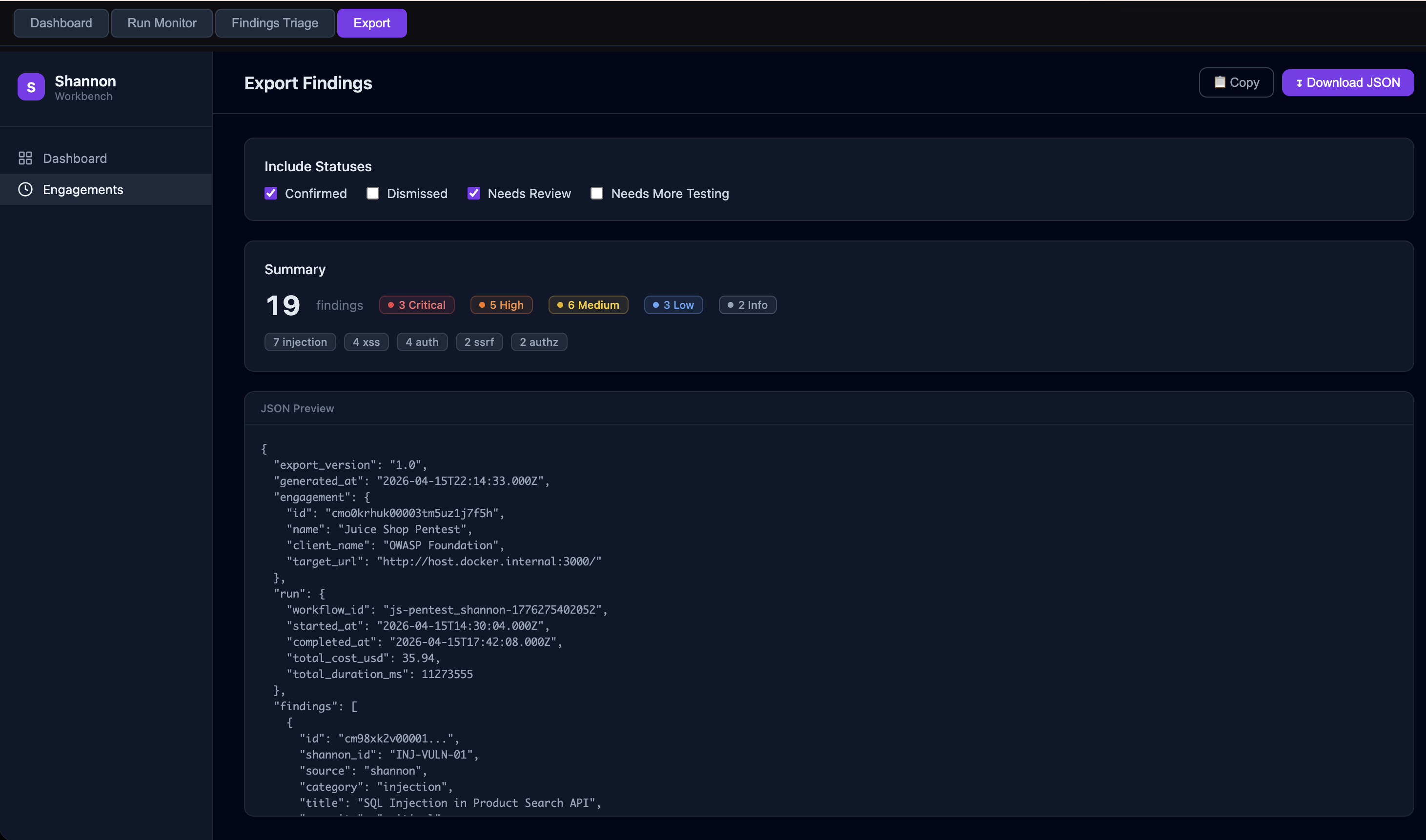This screenshot has height=840, width=1426.
Task: Click the download arrow icon on Download JSON
Action: pyautogui.click(x=1299, y=83)
